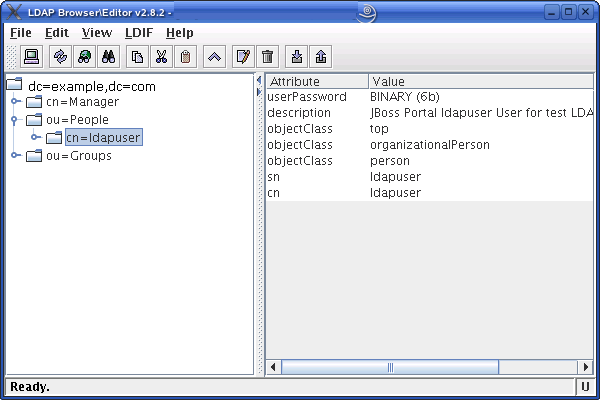Viewport: 600px width, 400px height.
Task: Click the globe search toolbar icon
Action: point(84,57)
